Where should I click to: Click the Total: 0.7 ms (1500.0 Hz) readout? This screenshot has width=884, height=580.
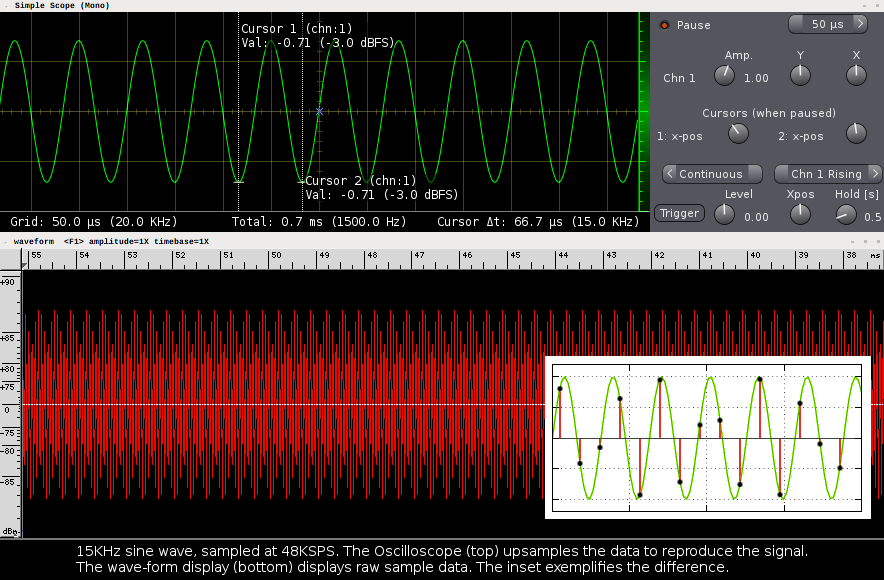(319, 222)
